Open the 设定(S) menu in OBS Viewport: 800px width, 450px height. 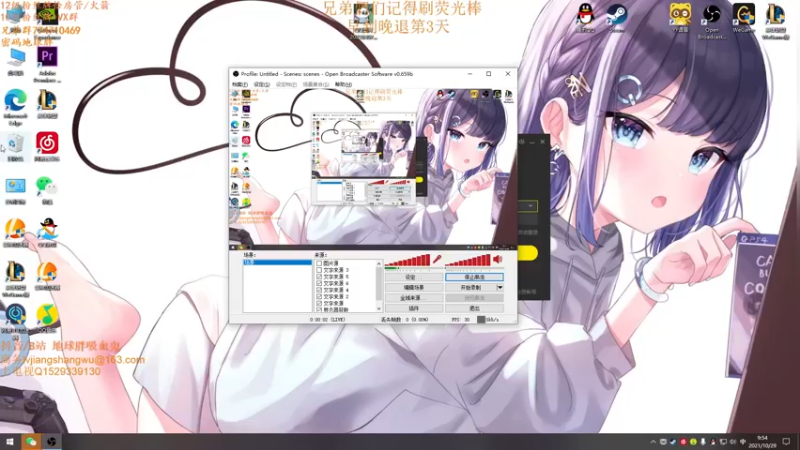262,84
